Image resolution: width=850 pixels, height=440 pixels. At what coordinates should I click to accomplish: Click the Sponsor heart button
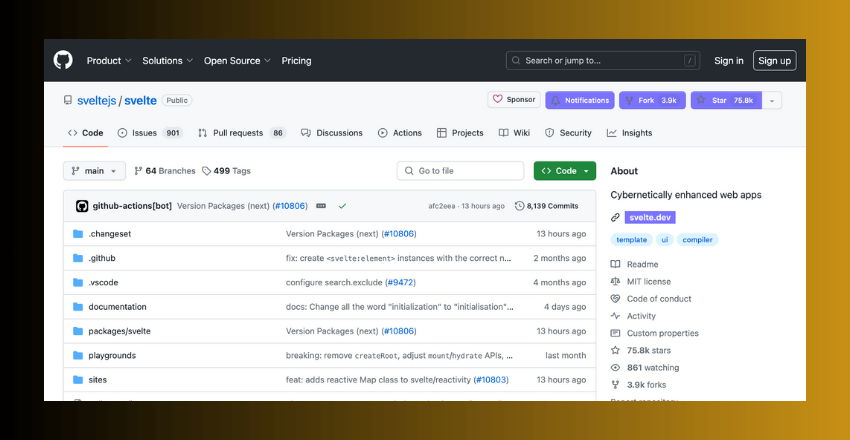click(514, 100)
